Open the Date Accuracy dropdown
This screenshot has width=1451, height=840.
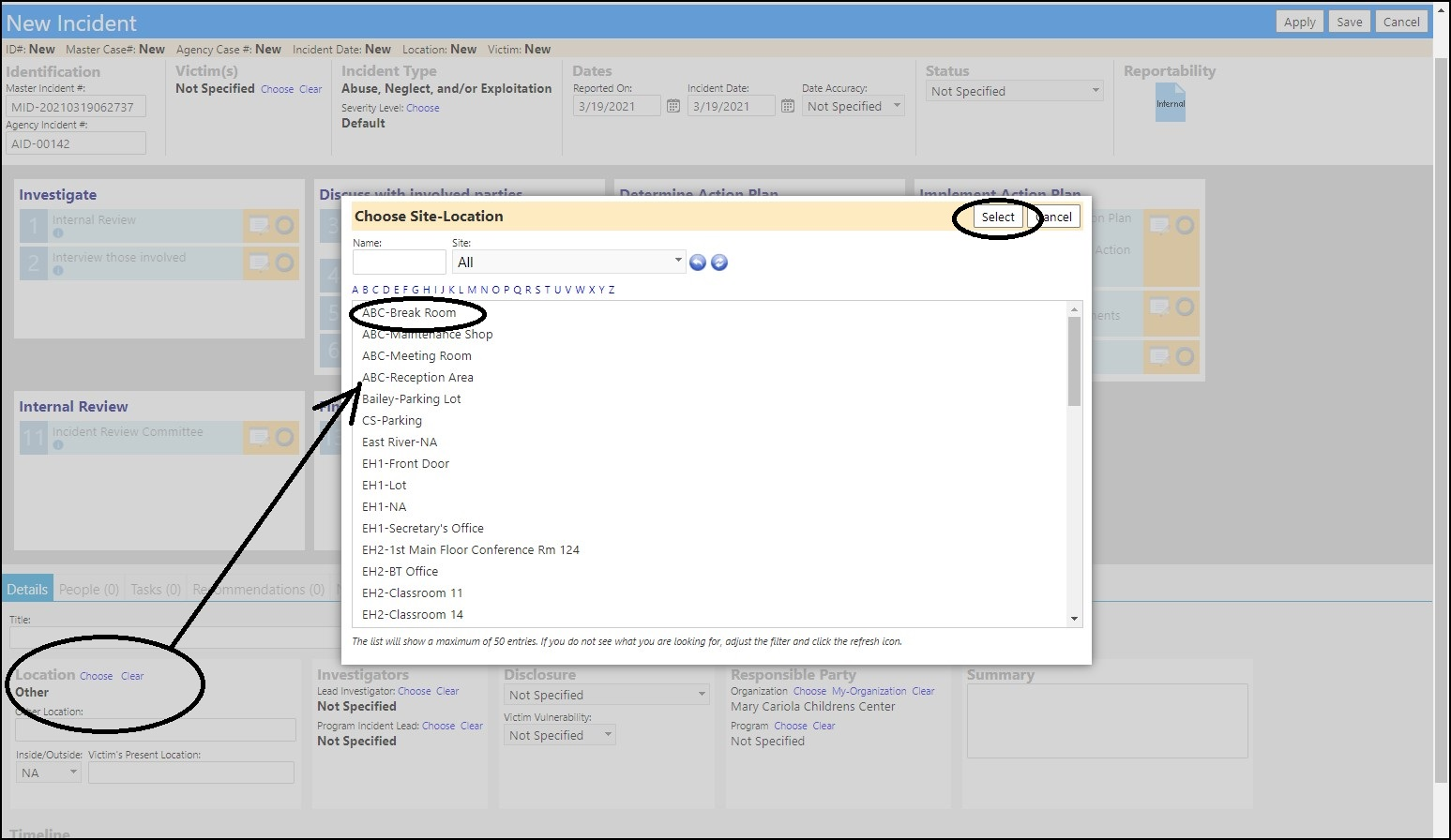[854, 106]
